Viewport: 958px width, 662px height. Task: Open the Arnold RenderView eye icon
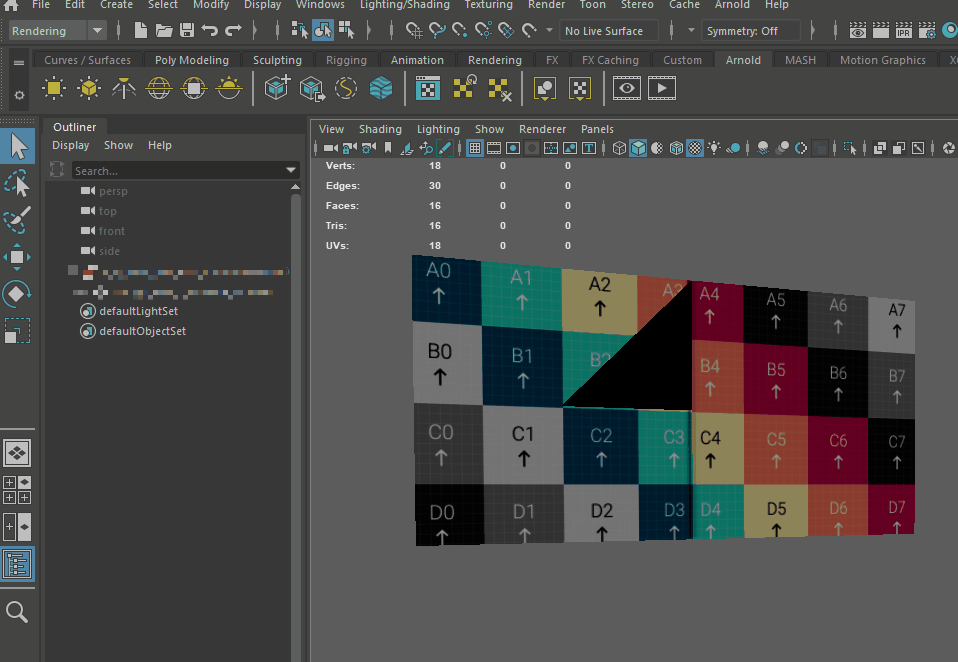pos(627,89)
